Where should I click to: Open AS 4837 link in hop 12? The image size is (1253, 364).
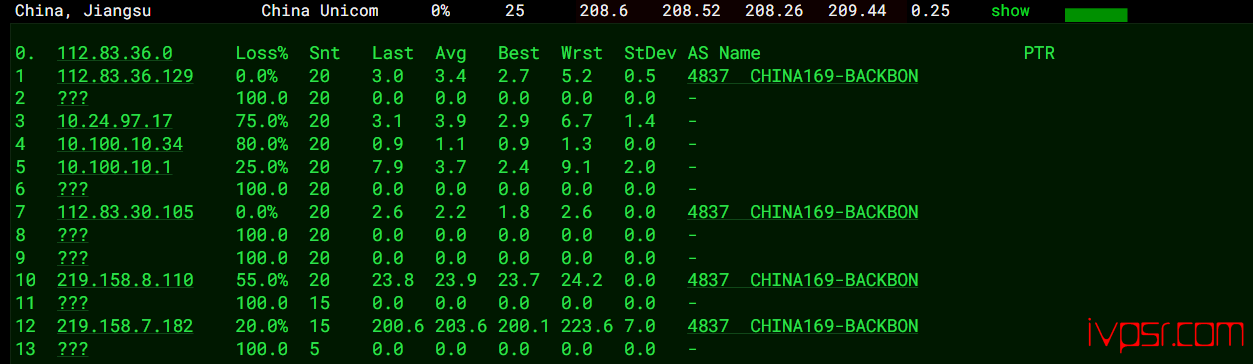803,326
